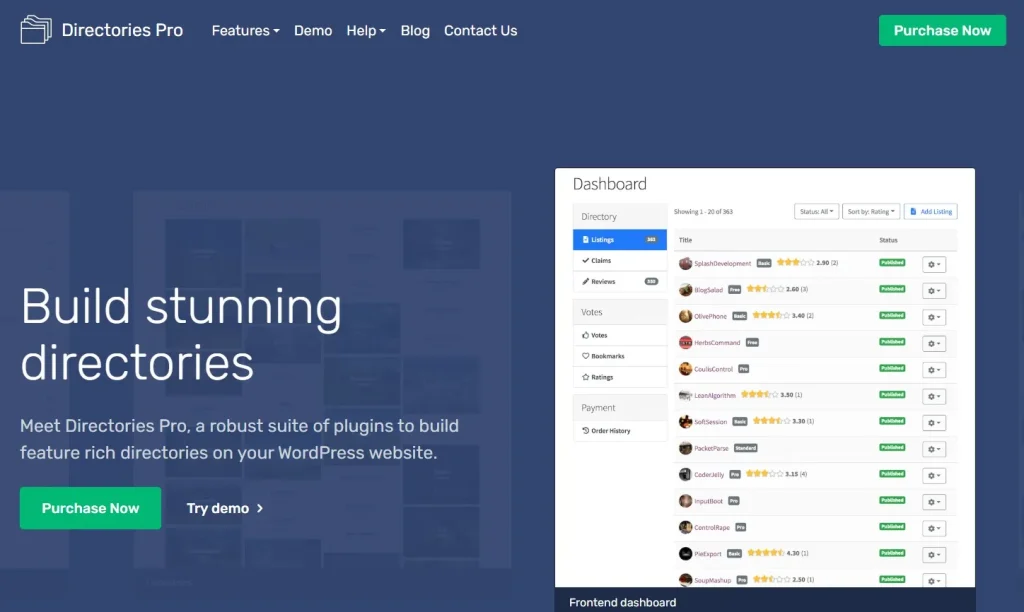Open the LeanAlgorithm listing title
The image size is (1024, 612).
[714, 395]
